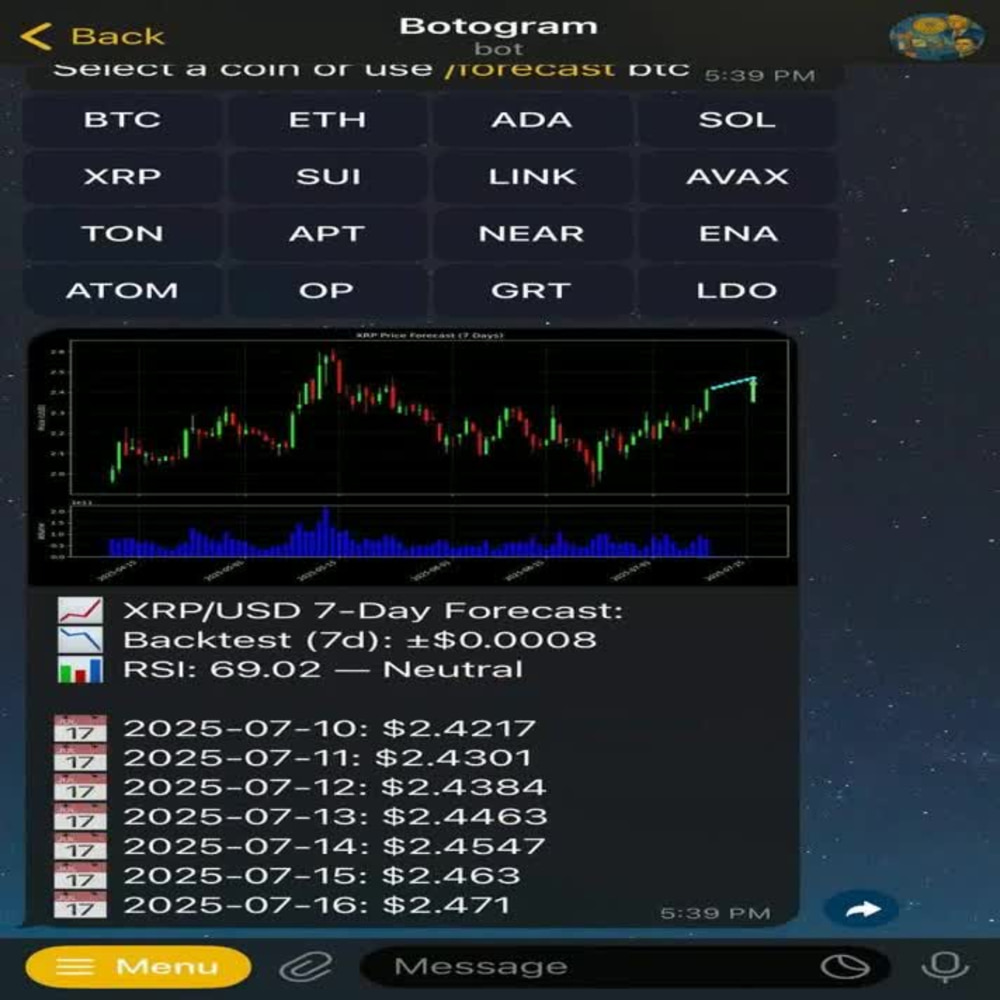Viewport: 1000px width, 1000px height.
Task: Tap the 2025-07-16: $2.471 forecast line
Action: pyautogui.click(x=316, y=905)
